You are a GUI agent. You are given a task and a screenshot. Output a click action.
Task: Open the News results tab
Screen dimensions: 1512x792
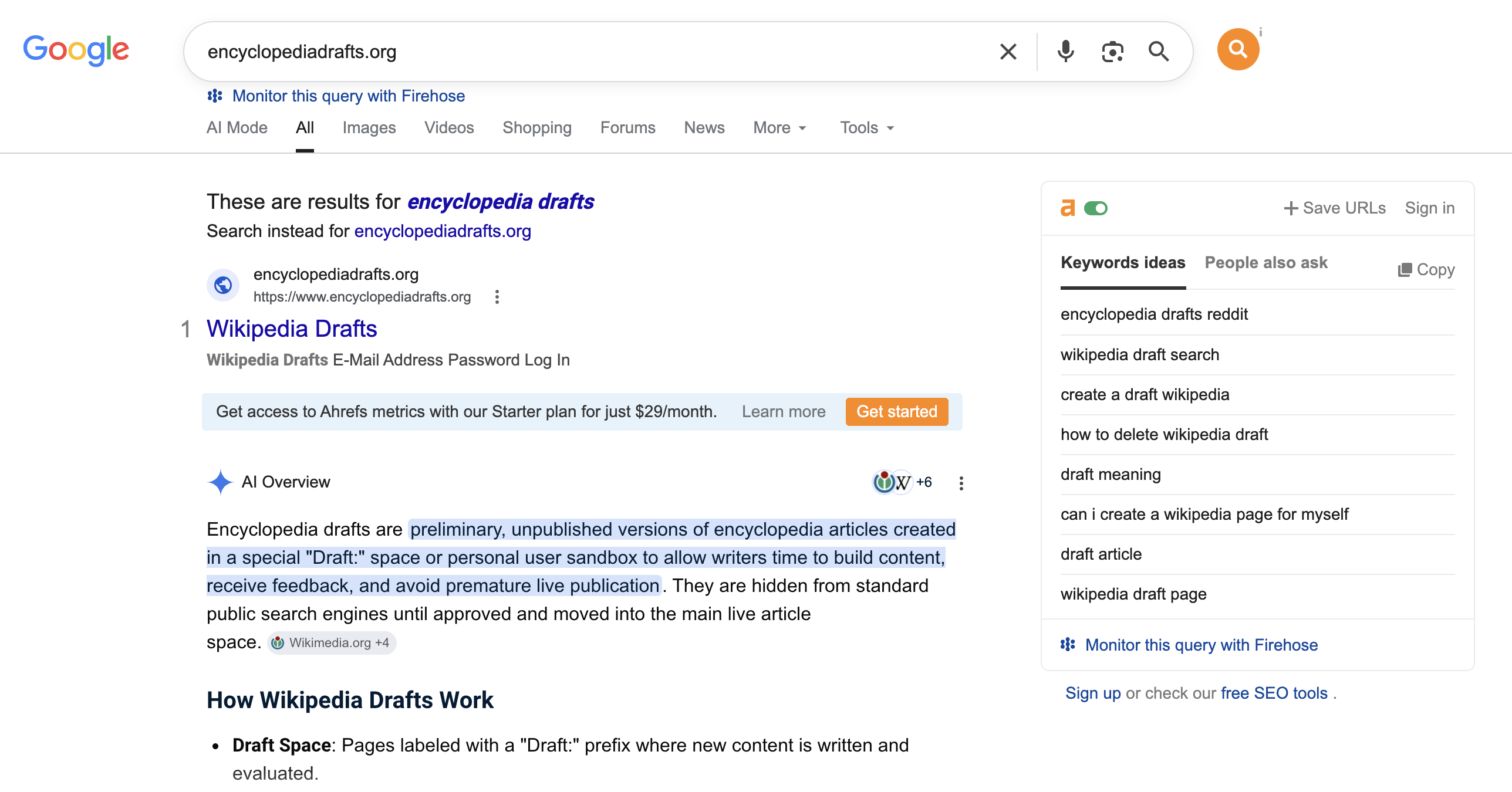pyautogui.click(x=704, y=128)
